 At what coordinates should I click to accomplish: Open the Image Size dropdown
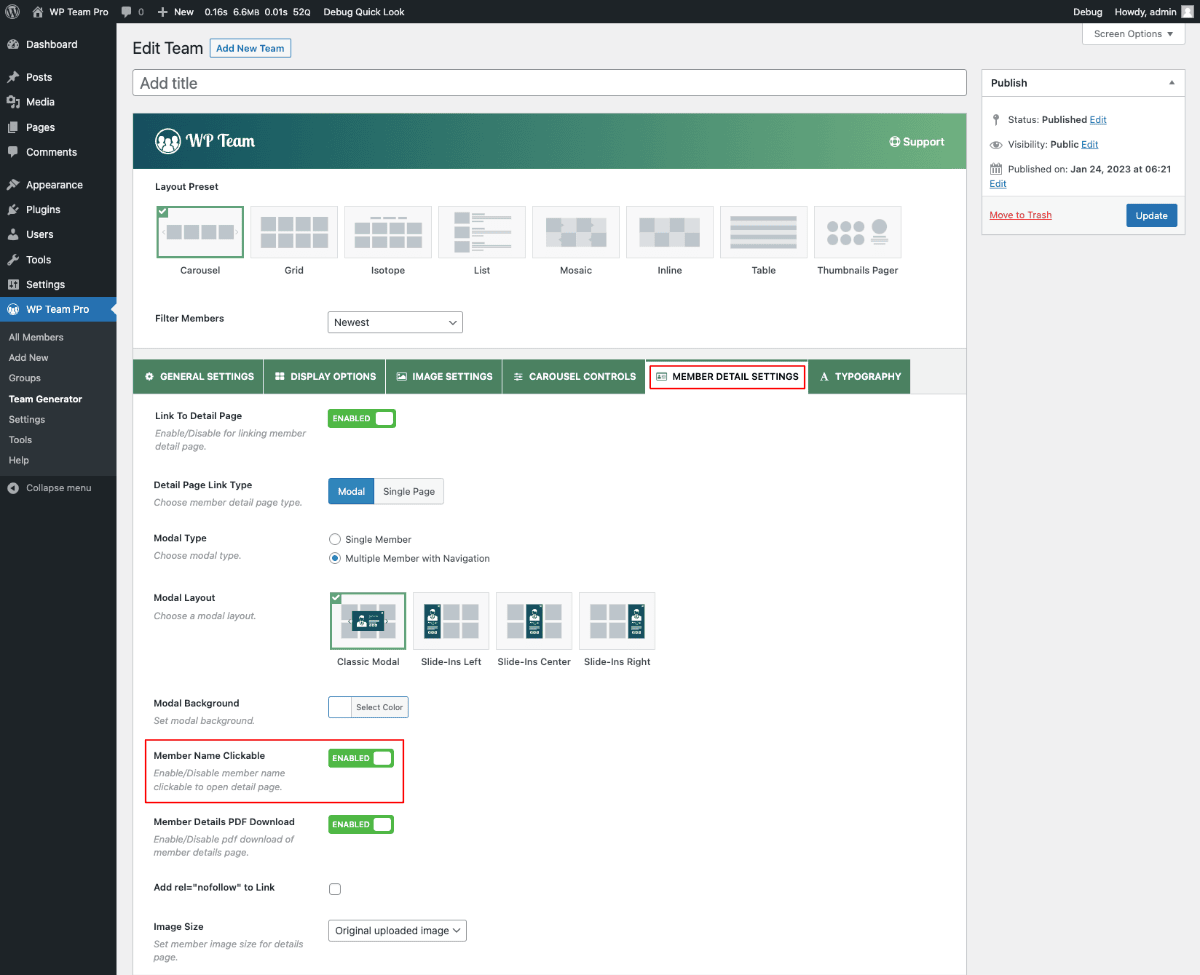click(397, 930)
